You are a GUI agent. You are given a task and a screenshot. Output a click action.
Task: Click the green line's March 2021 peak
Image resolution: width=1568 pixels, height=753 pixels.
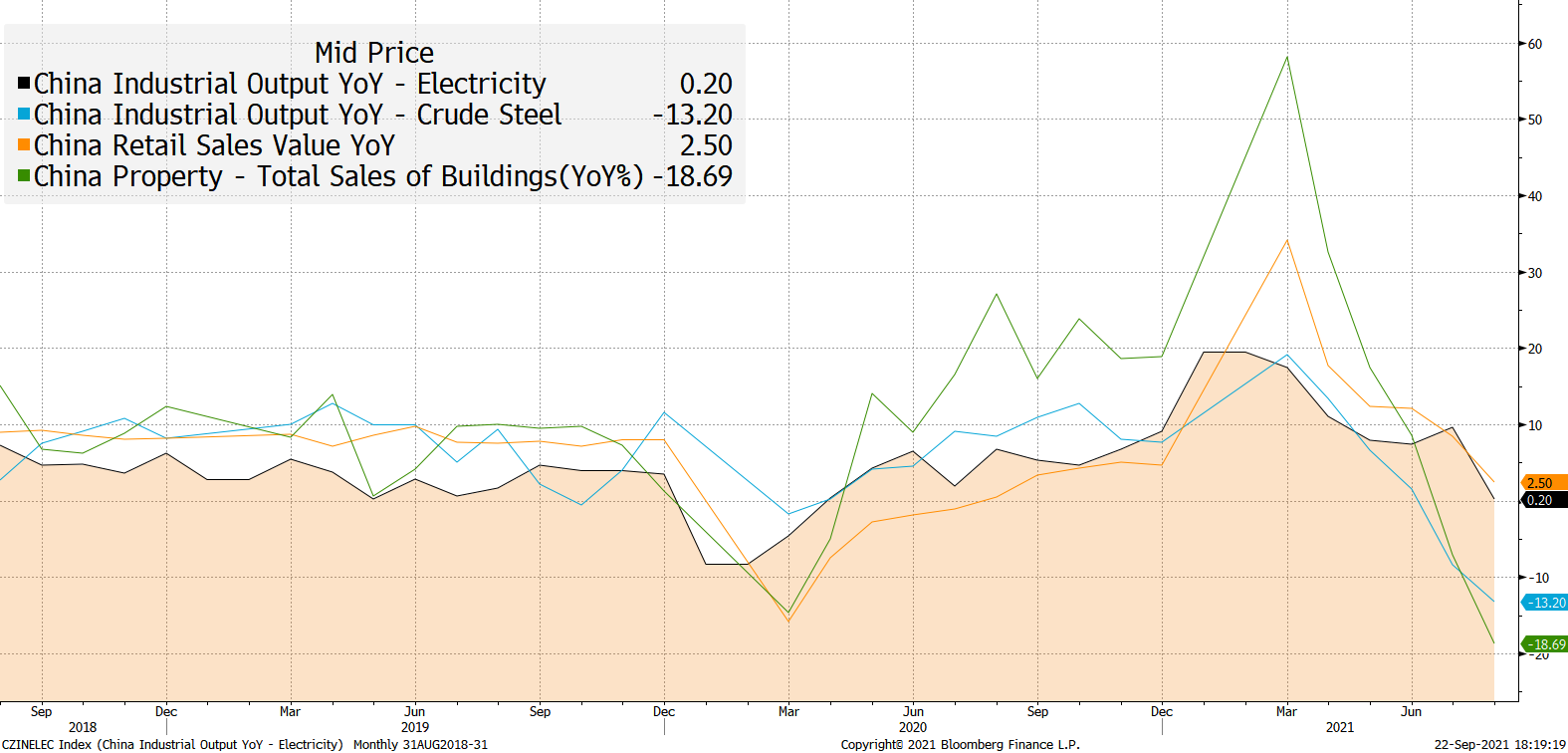(1287, 58)
